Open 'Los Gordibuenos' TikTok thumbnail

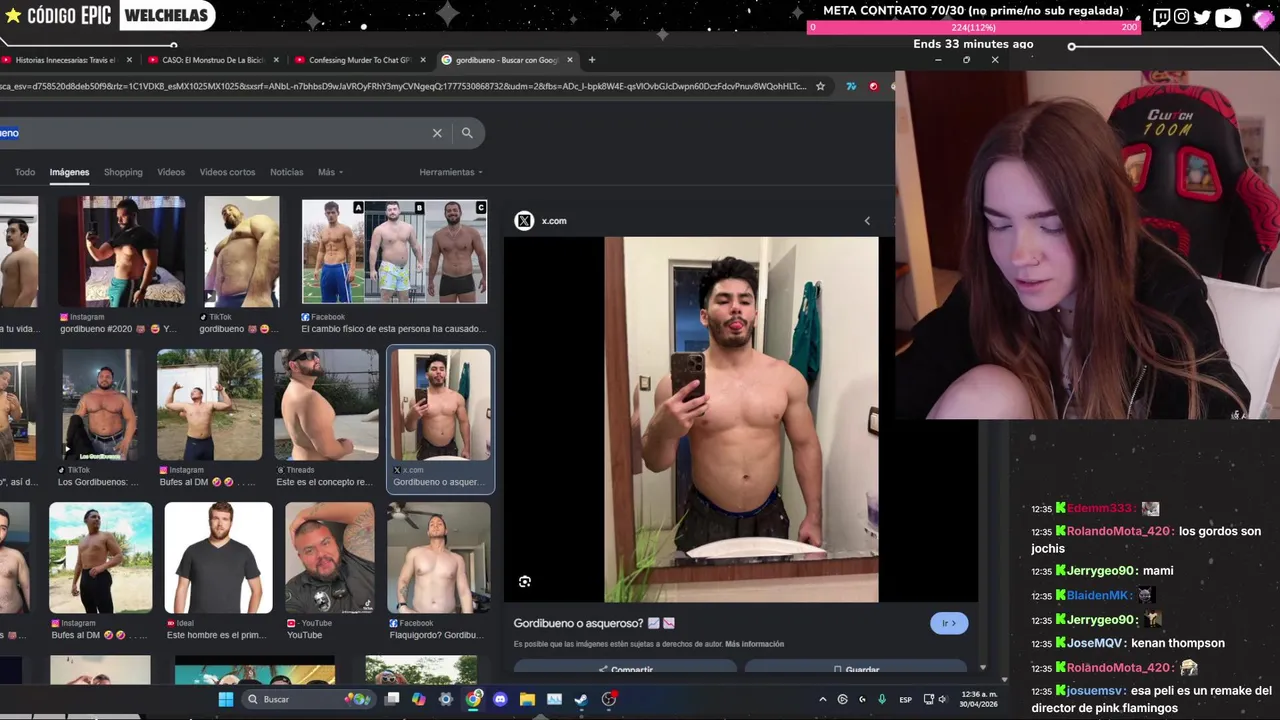coord(100,405)
